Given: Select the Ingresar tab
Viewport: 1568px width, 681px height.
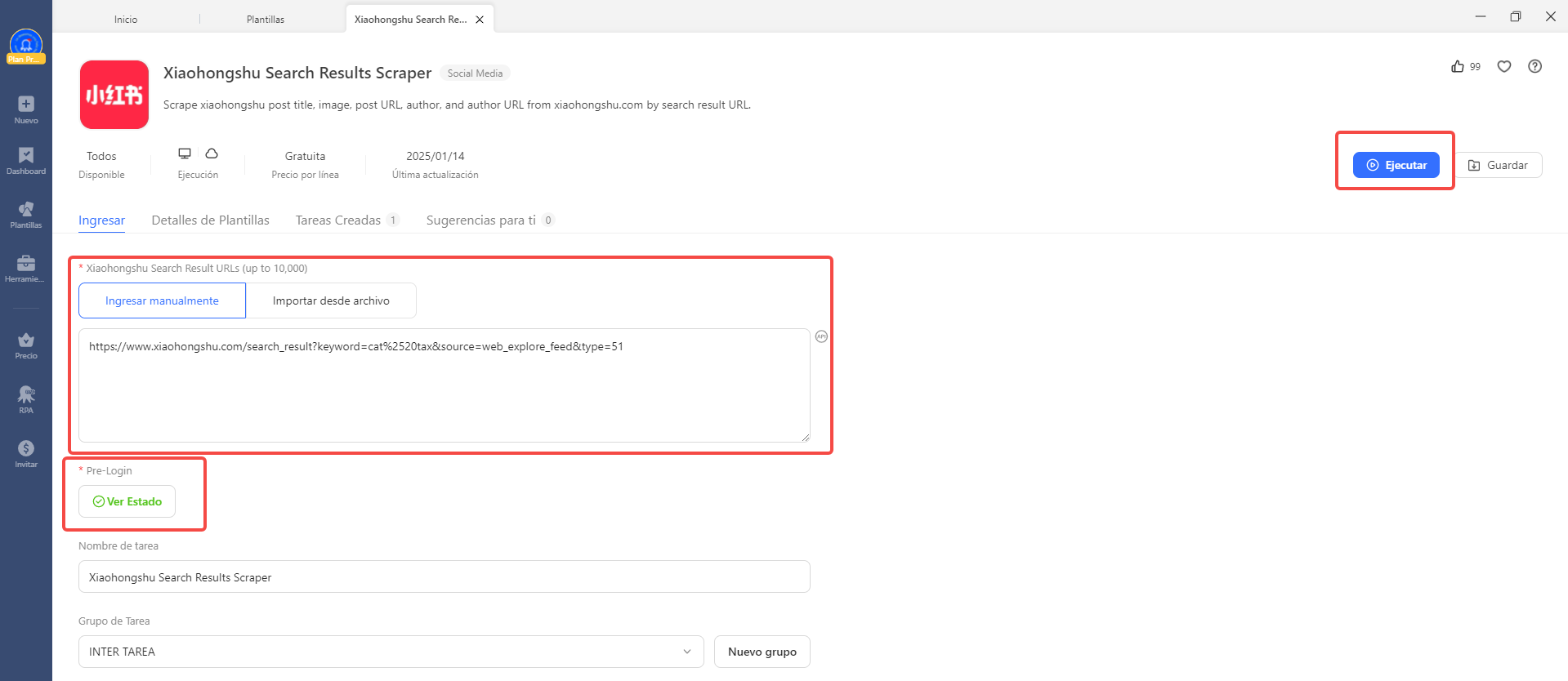Looking at the screenshot, I should click(x=101, y=220).
